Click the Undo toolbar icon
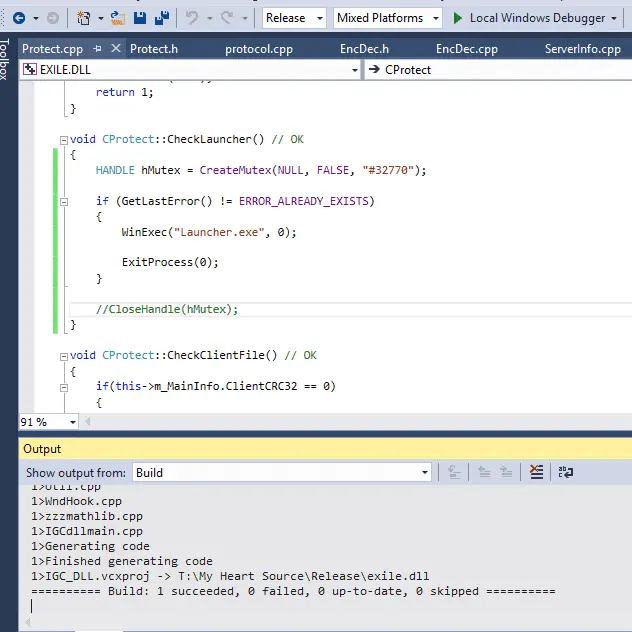This screenshot has width=632, height=632. pyautogui.click(x=192, y=18)
